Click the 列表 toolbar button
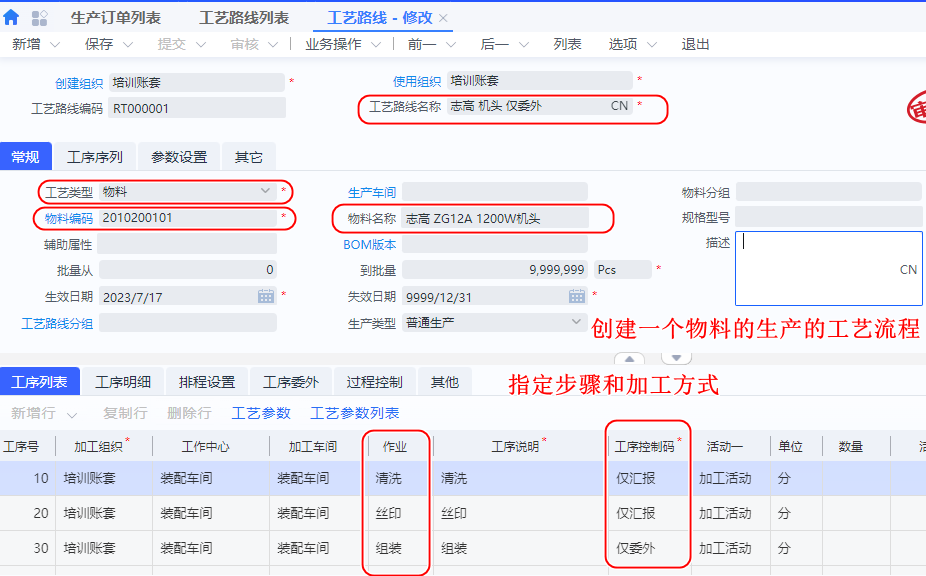The width and height of the screenshot is (926, 576). (x=567, y=44)
